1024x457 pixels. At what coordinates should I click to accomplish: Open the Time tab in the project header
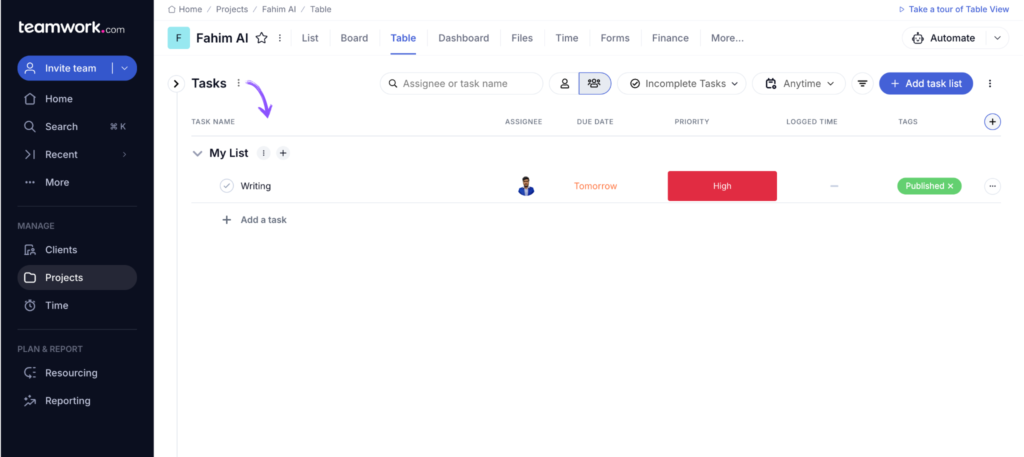567,38
